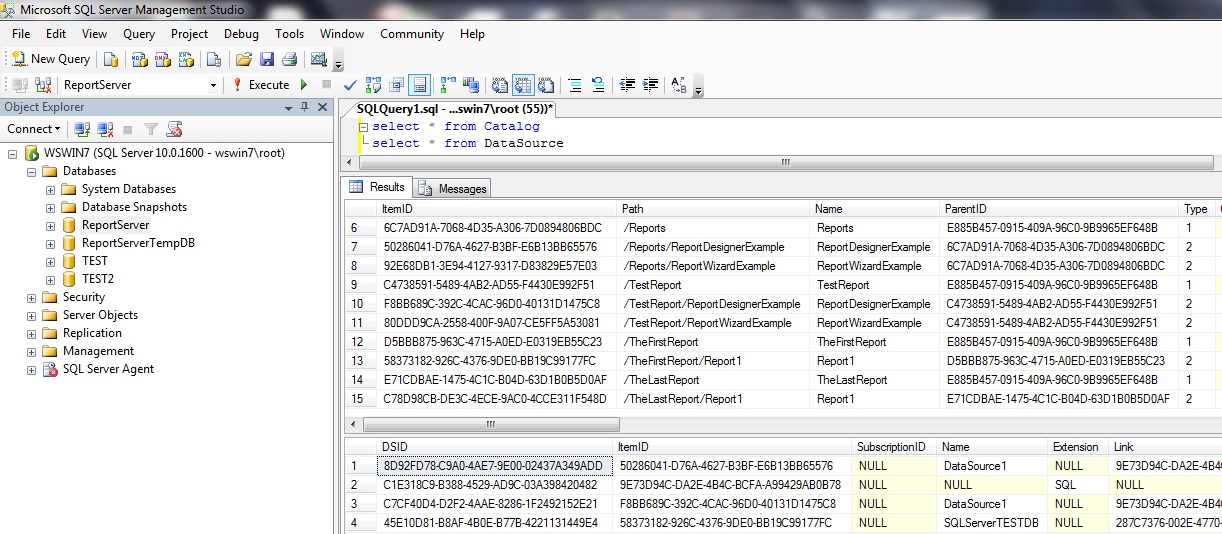The width and height of the screenshot is (1222, 534).
Task: Expand the Security folder
Action: pos(31,298)
